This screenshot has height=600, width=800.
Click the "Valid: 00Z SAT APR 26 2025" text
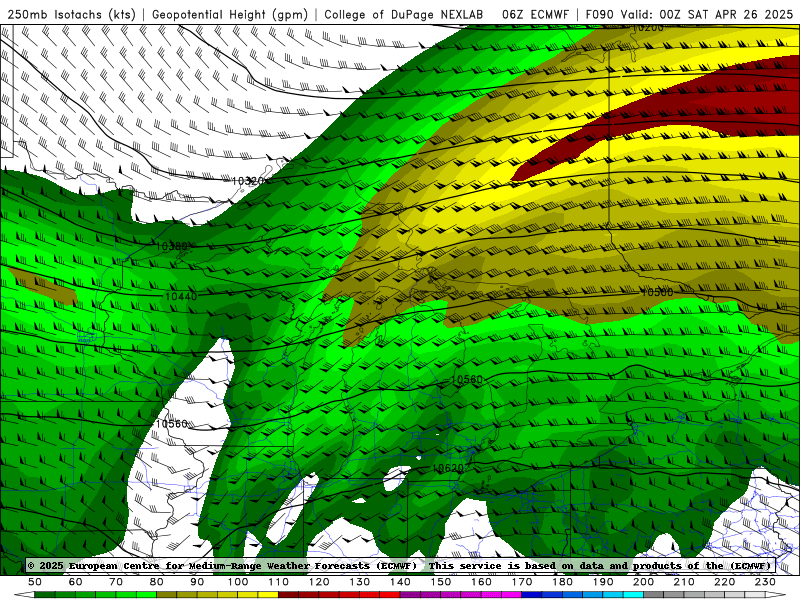pyautogui.click(x=707, y=14)
